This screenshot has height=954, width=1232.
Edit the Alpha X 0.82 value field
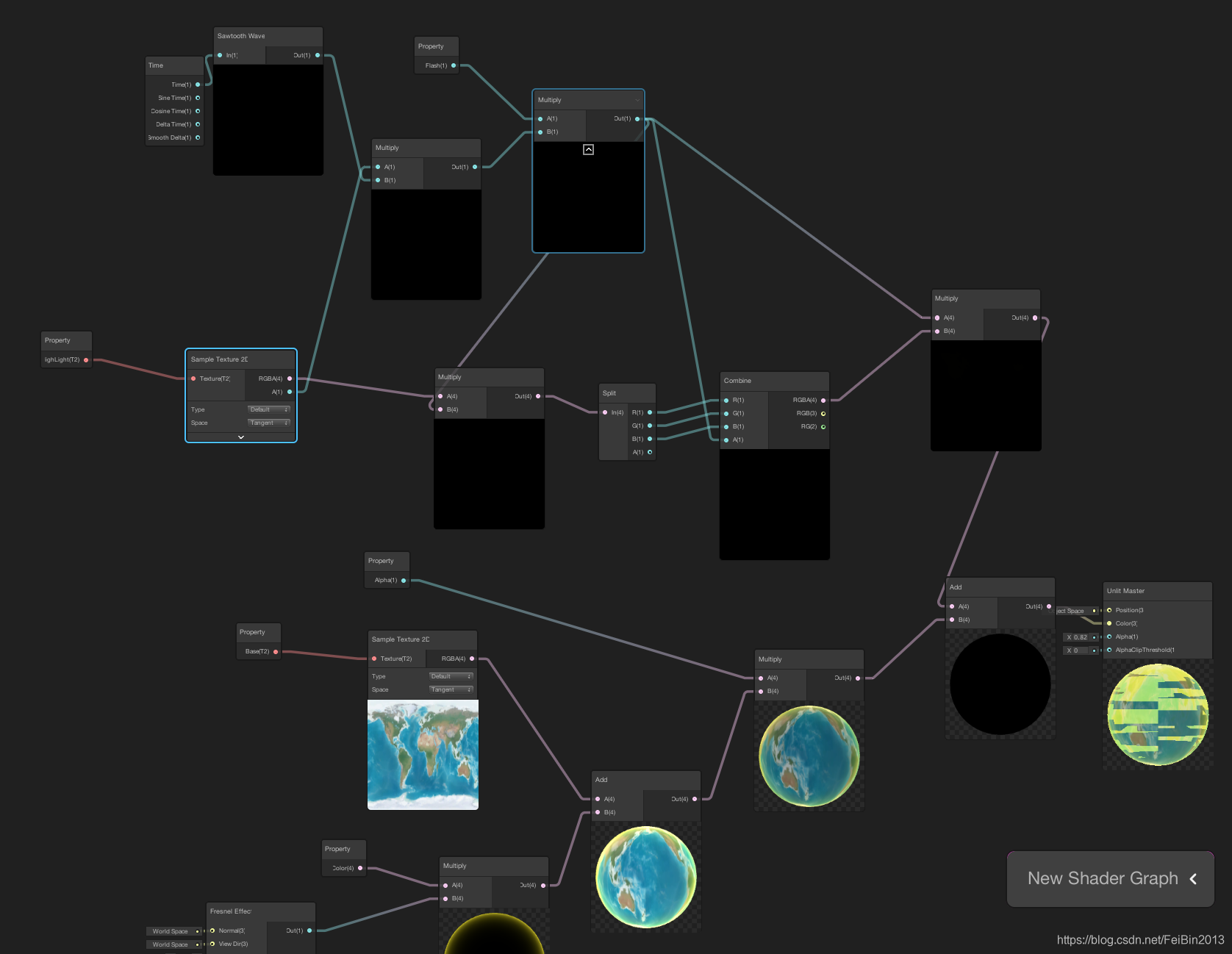pos(1081,637)
